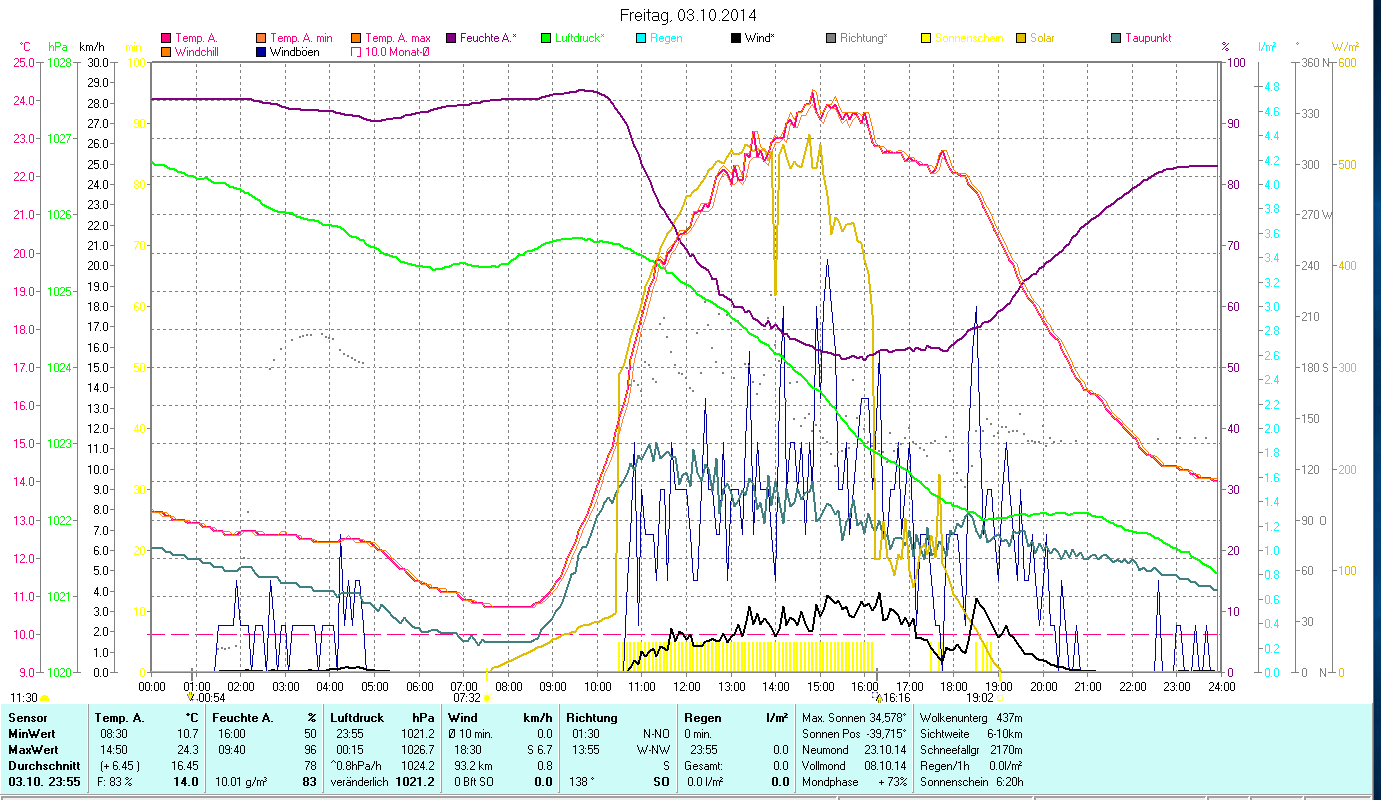Click the Temp. A. legend label
The height and width of the screenshot is (800, 1381).
pyautogui.click(x=197, y=39)
